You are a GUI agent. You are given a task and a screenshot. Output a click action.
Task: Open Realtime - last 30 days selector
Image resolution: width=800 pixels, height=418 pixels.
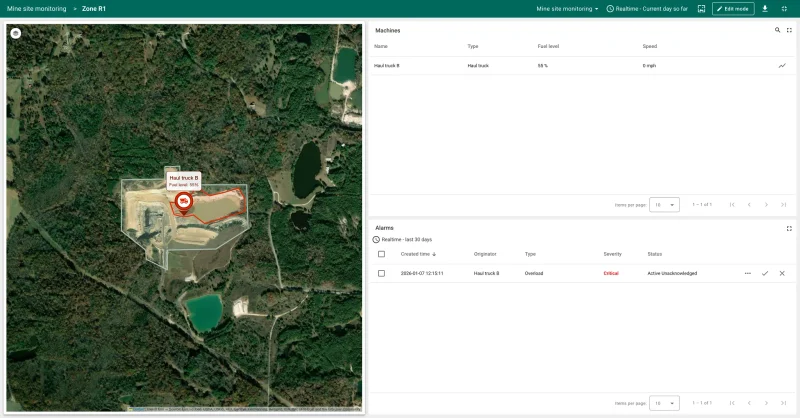click(403, 239)
